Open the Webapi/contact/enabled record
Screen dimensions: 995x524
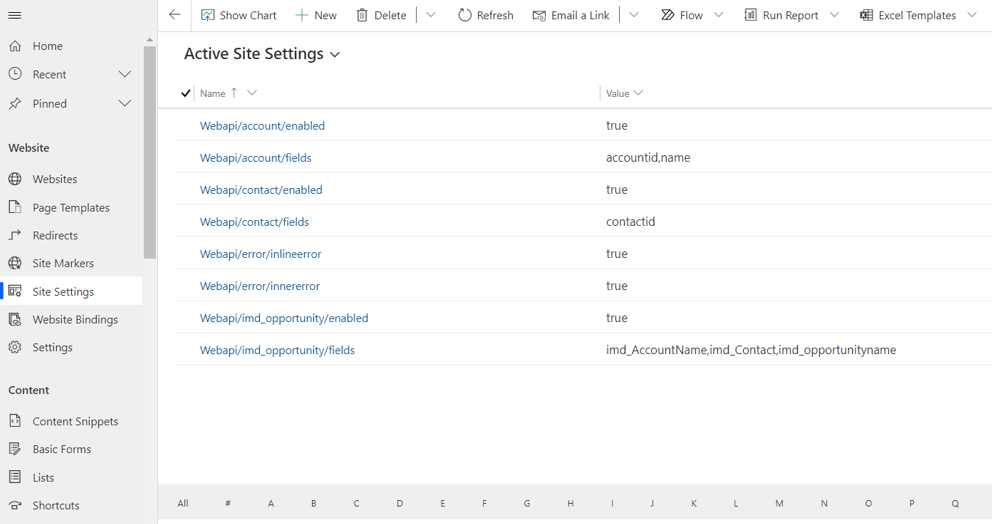point(261,190)
